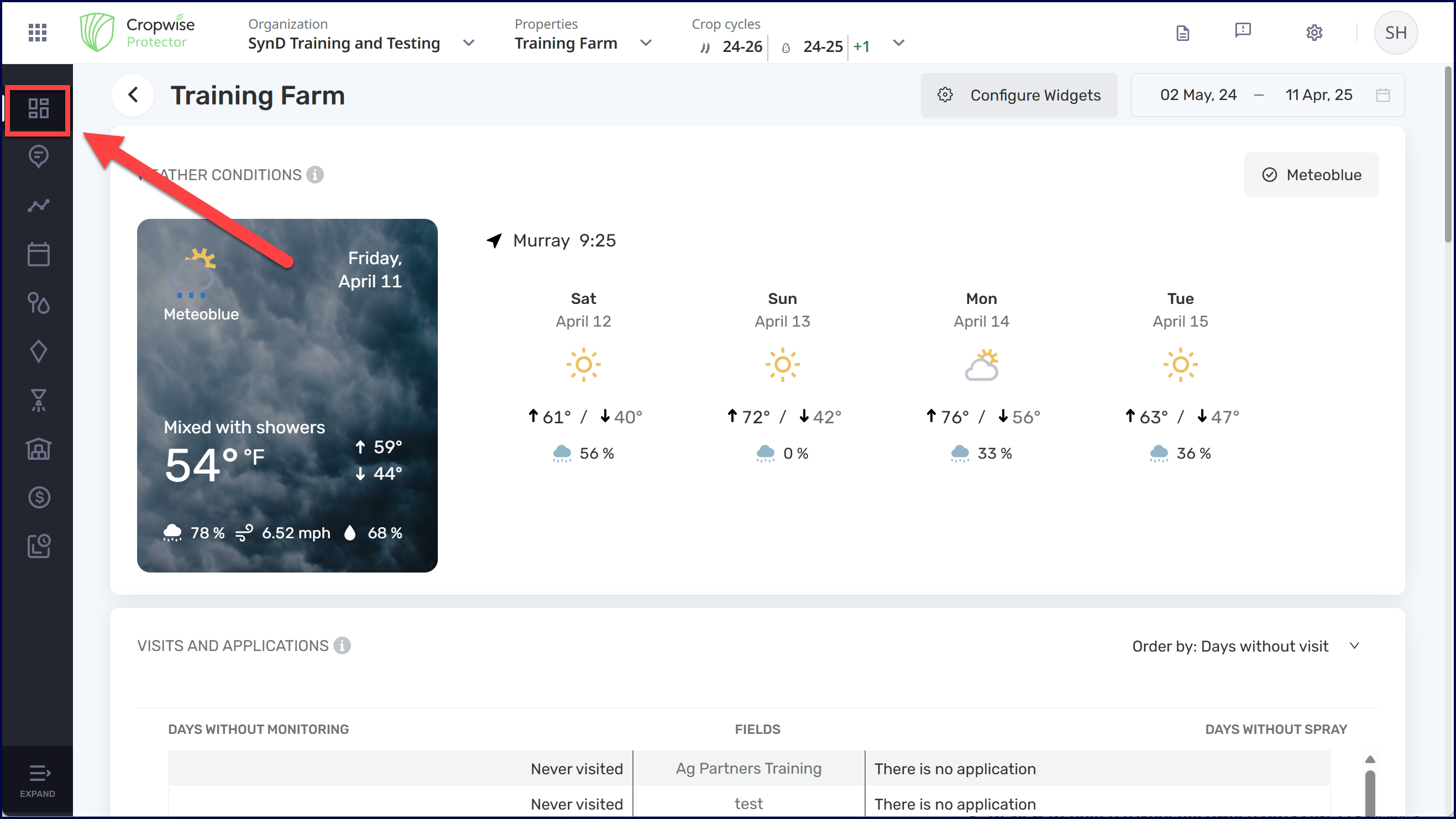
Task: Click the Configure Widgets button
Action: point(1019,95)
